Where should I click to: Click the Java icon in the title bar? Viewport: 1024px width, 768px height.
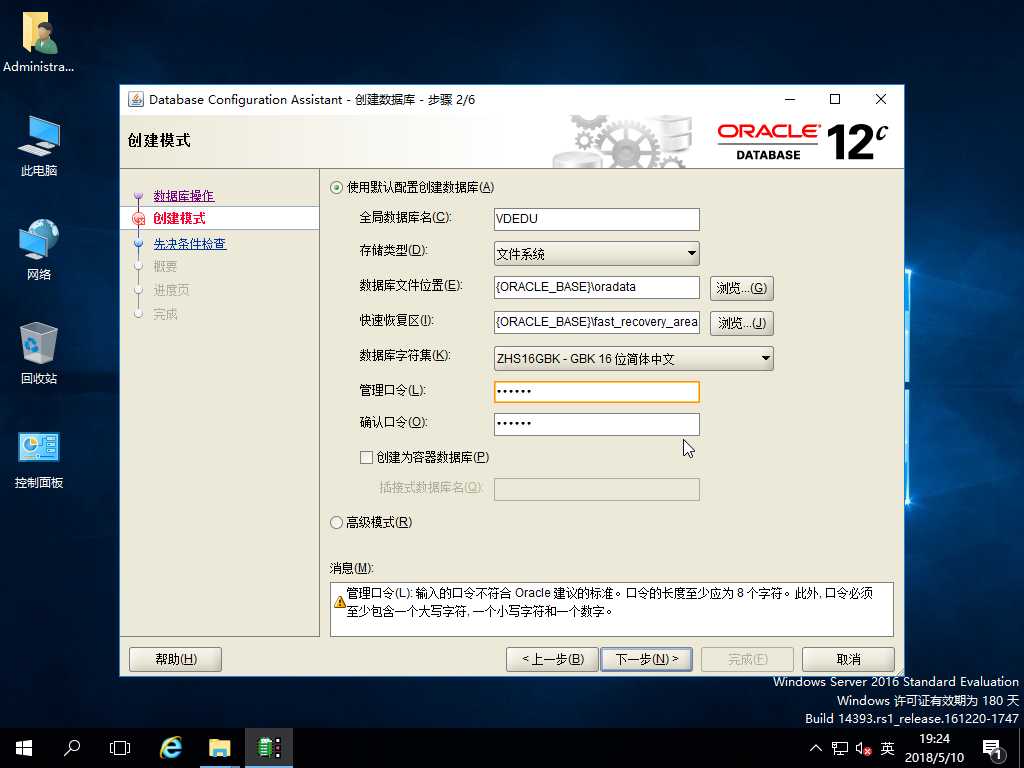click(x=136, y=99)
